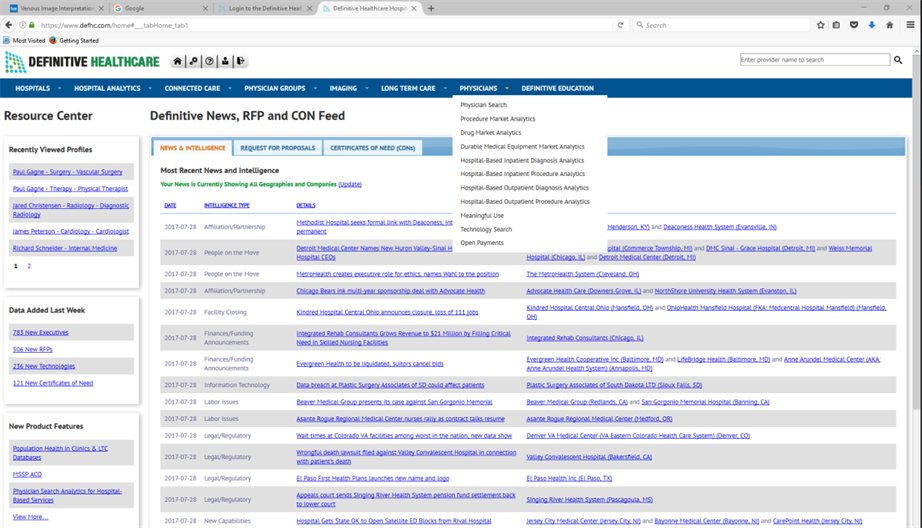Open the 506 New RFPs link
This screenshot has height=528, width=922.
click(x=32, y=350)
